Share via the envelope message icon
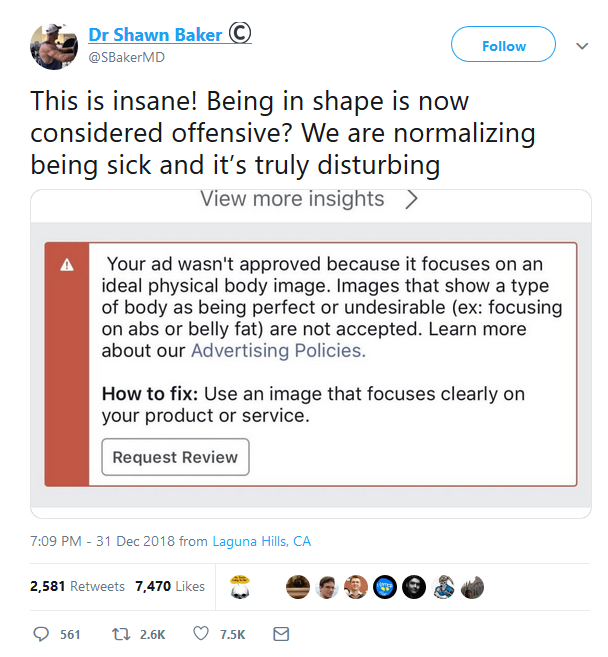The width and height of the screenshot is (608, 657). coord(281,634)
